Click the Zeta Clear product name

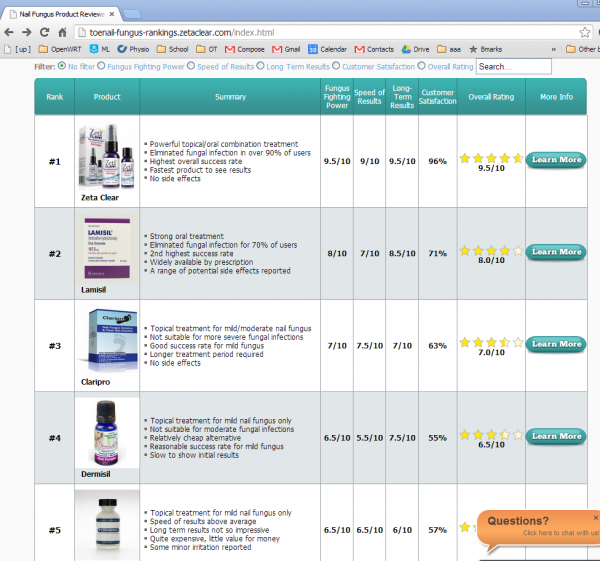tap(100, 197)
